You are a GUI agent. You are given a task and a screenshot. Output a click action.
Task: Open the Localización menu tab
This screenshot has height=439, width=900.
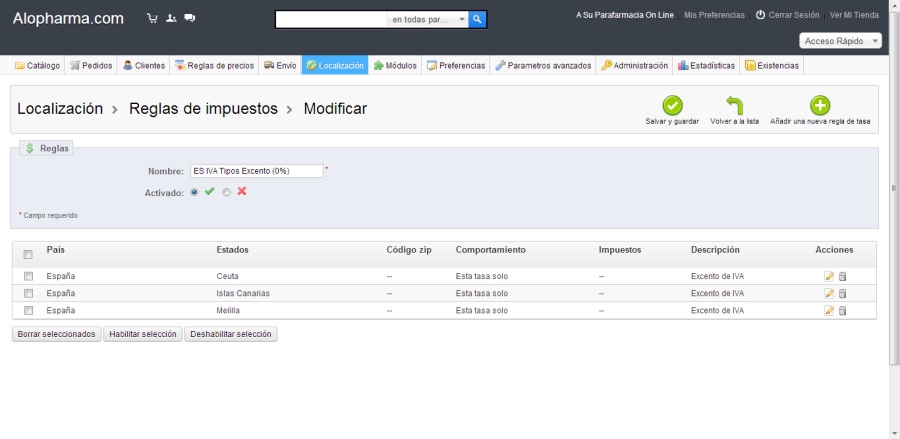335,65
